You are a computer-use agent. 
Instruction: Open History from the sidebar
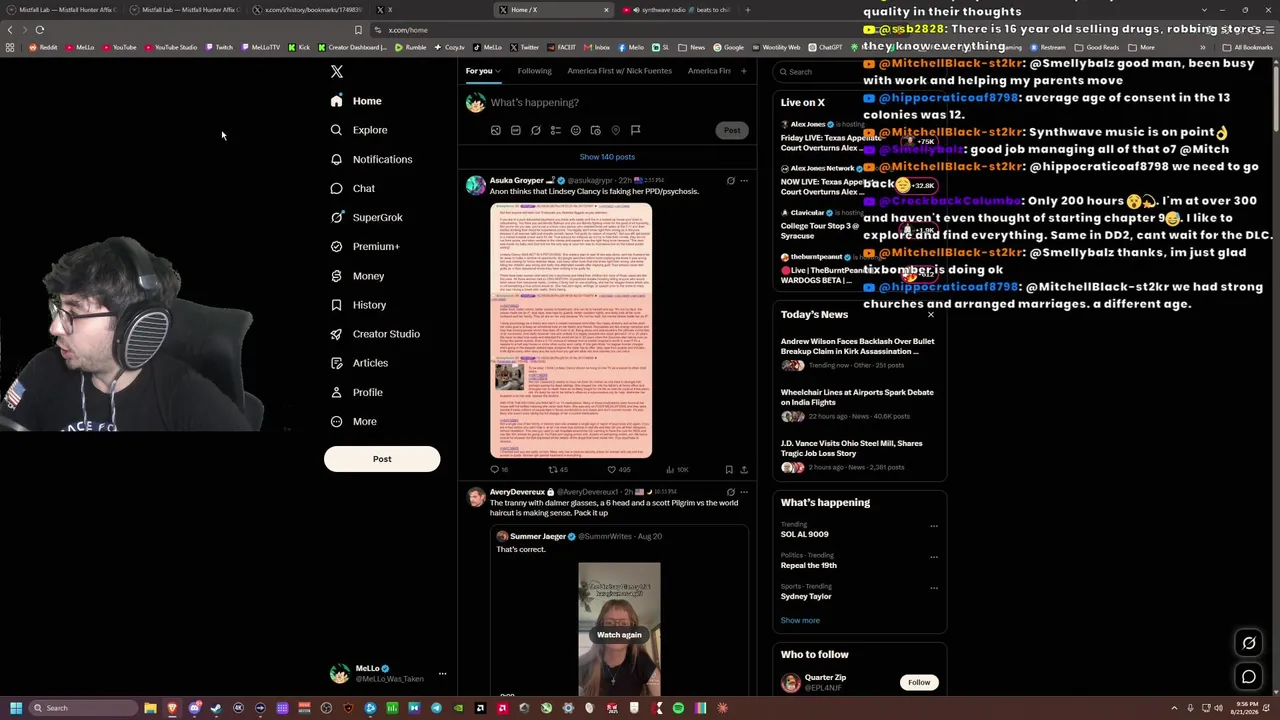(x=359, y=305)
